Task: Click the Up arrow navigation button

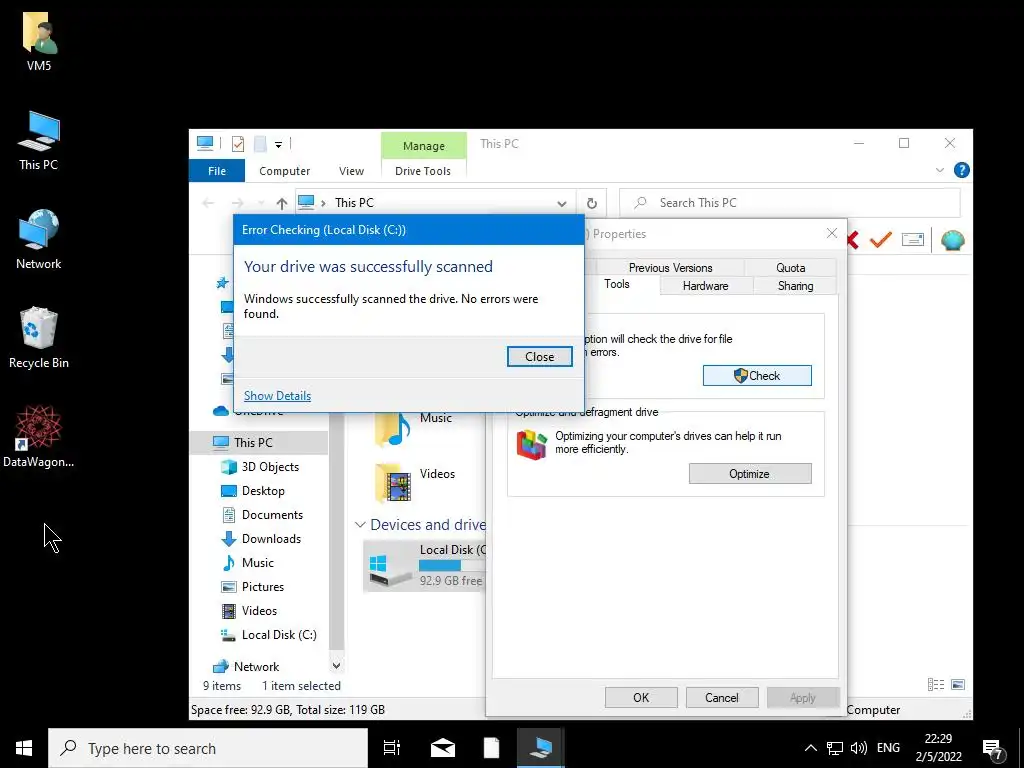Action: pyautogui.click(x=281, y=203)
